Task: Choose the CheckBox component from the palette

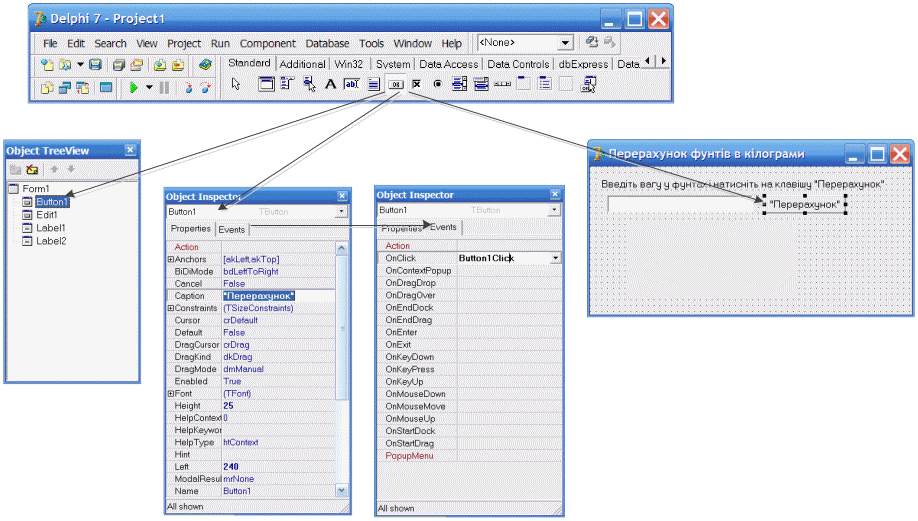Action: click(417, 86)
